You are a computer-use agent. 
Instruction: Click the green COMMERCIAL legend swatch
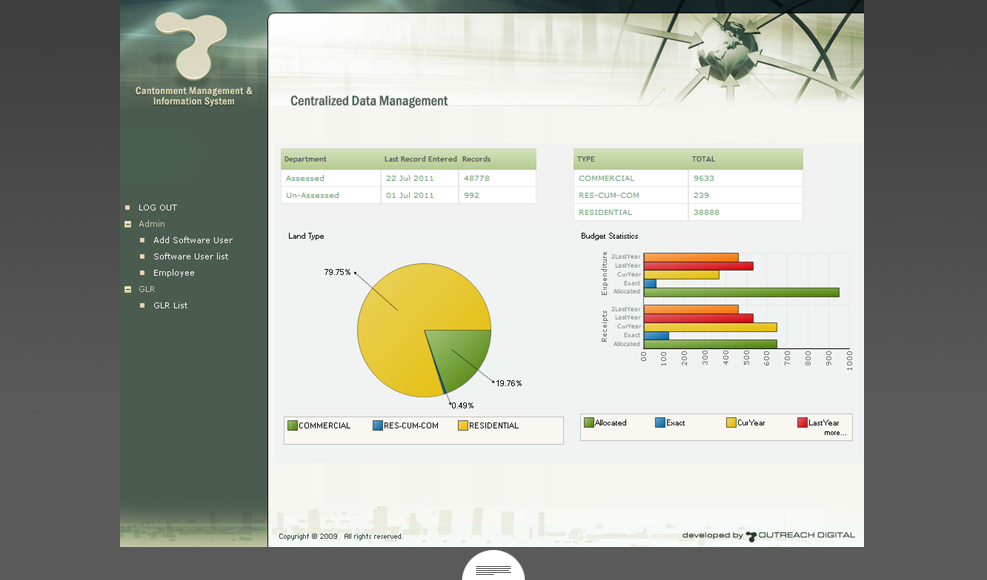(292, 425)
